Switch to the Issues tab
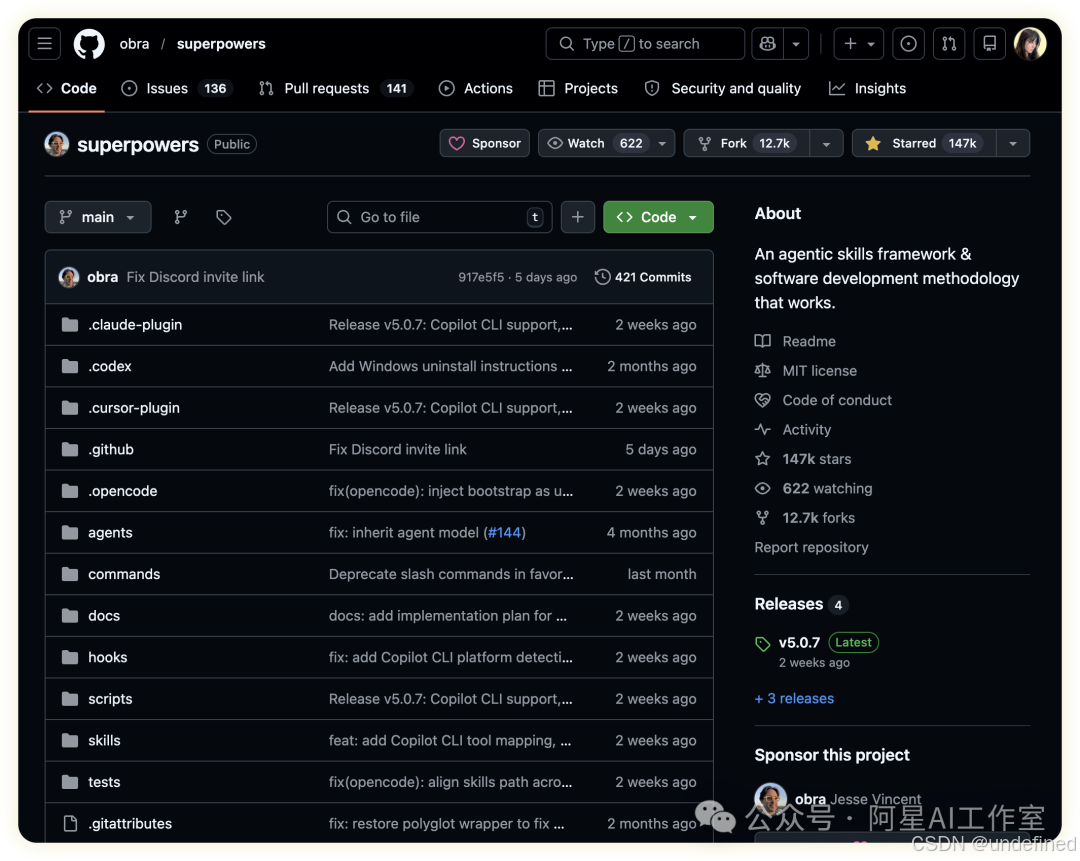The image size is (1080, 861). (x=177, y=88)
